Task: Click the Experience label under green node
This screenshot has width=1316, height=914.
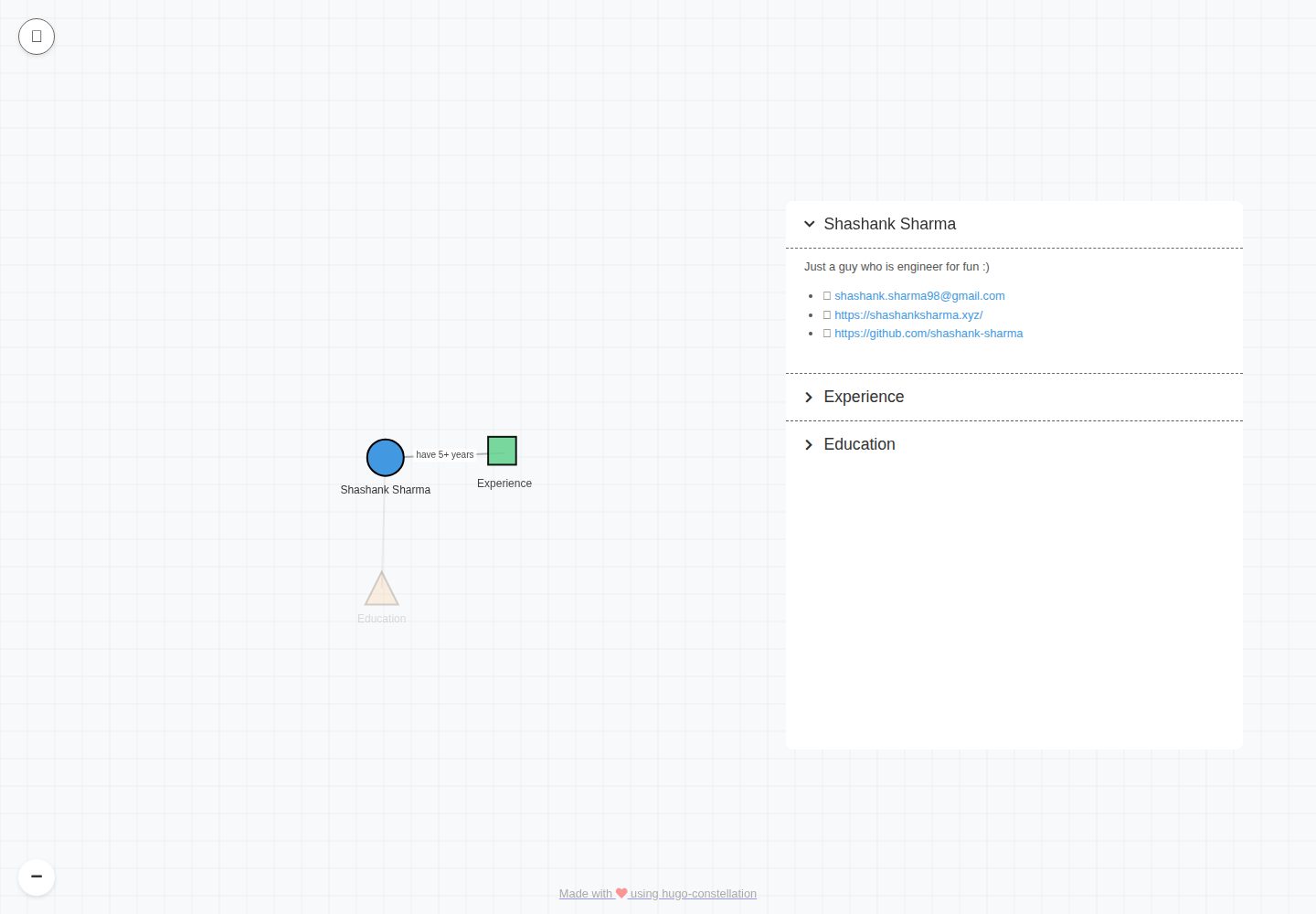Action: tap(504, 484)
